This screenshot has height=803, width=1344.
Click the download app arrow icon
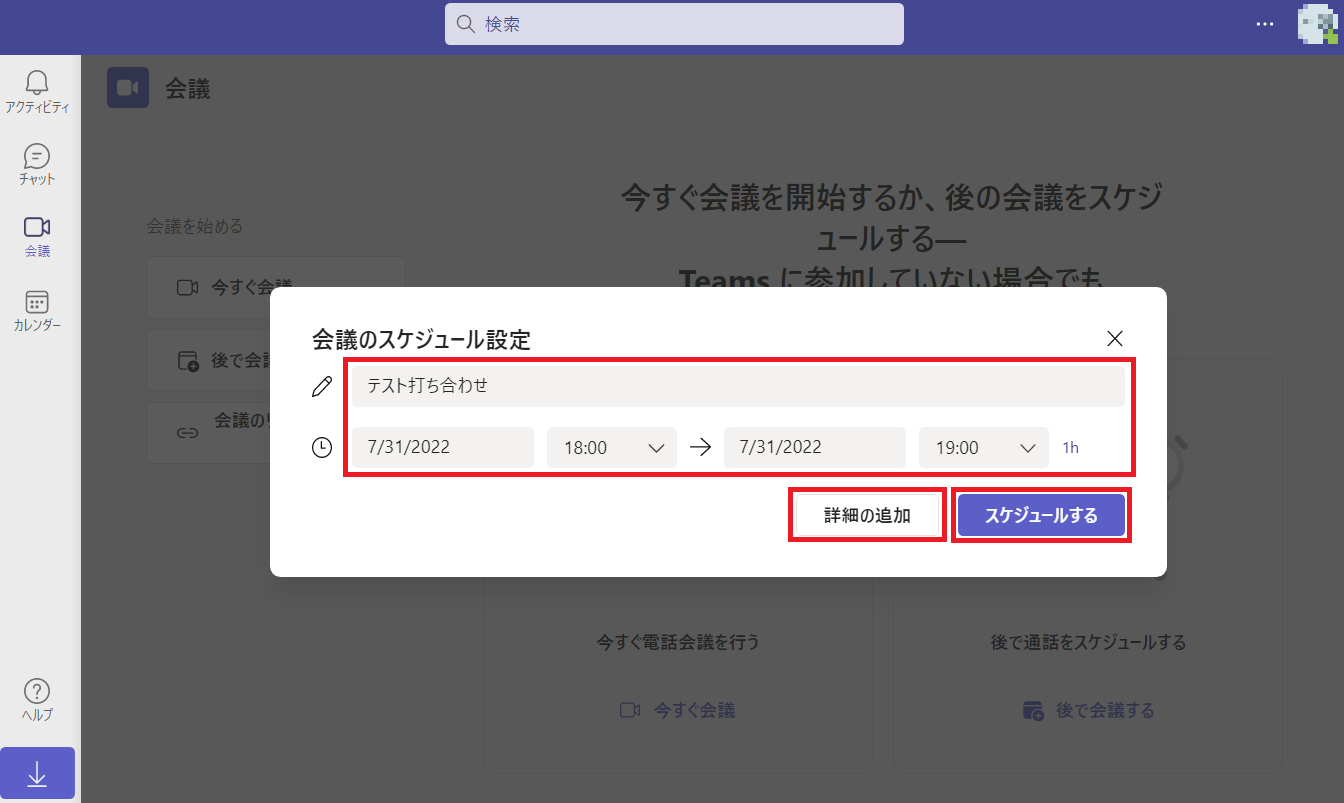coord(37,773)
